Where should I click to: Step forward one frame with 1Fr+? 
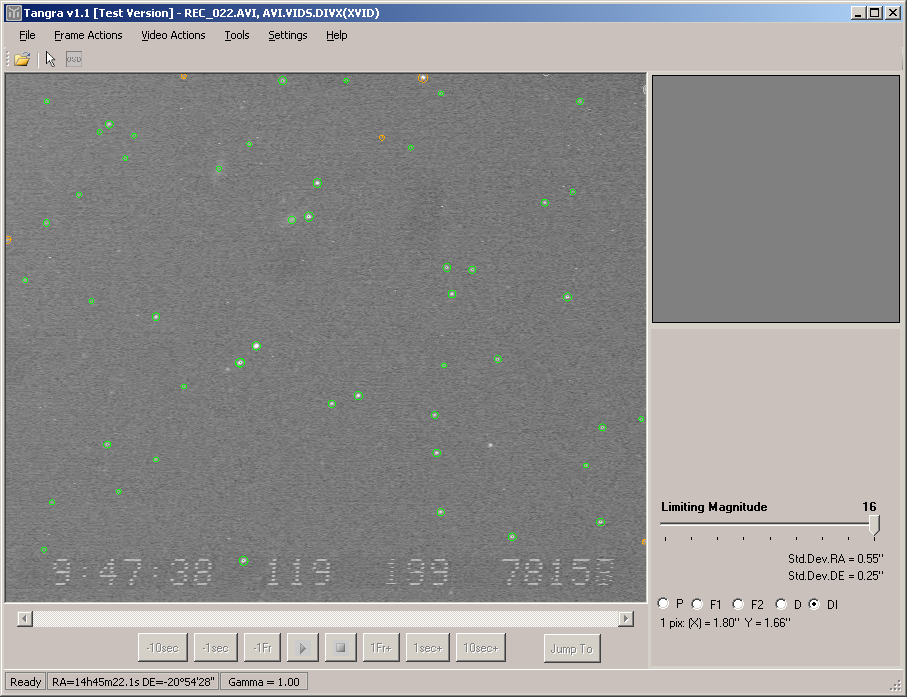(x=381, y=648)
